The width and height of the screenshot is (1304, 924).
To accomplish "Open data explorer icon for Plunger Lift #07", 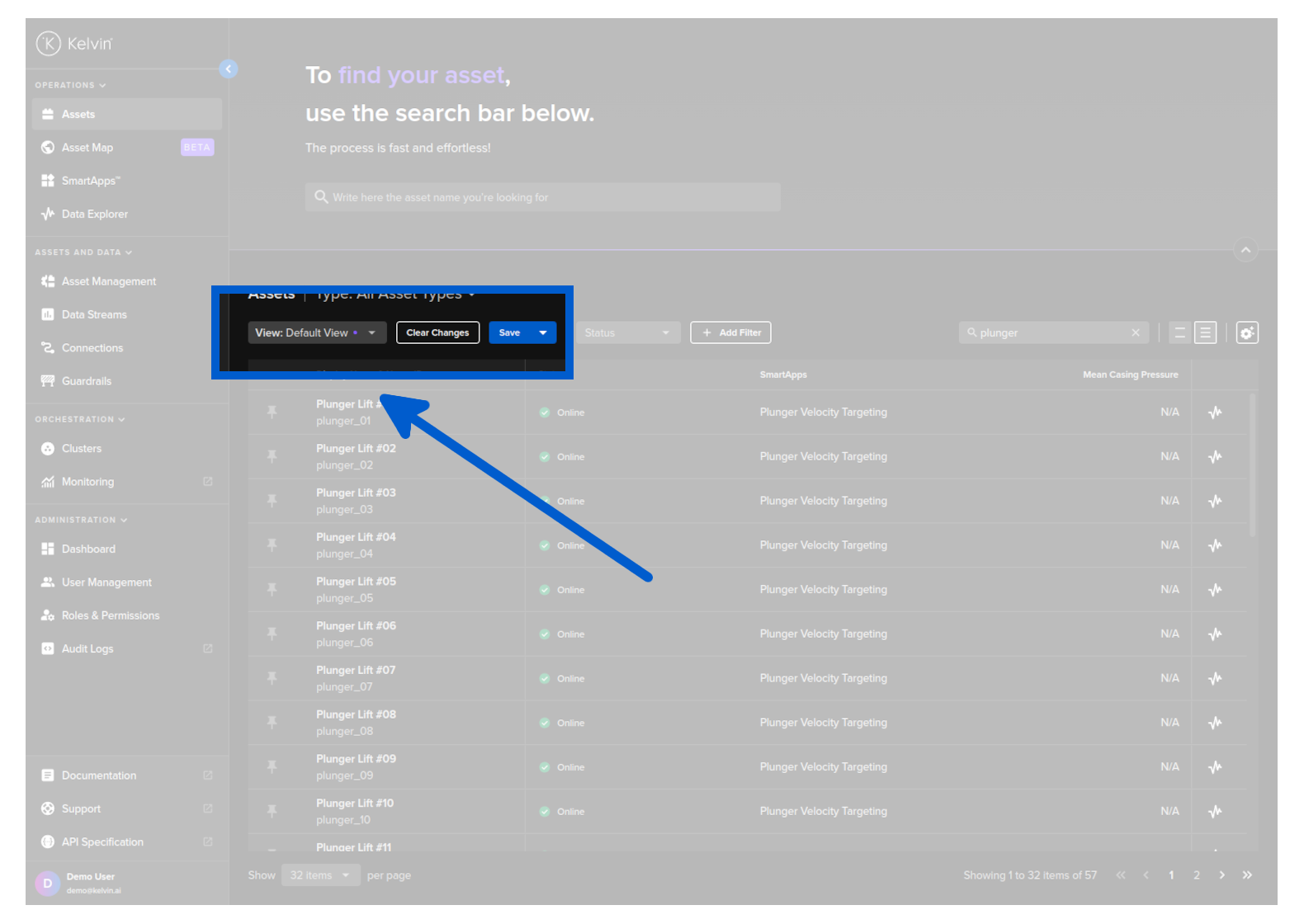I will point(1215,679).
